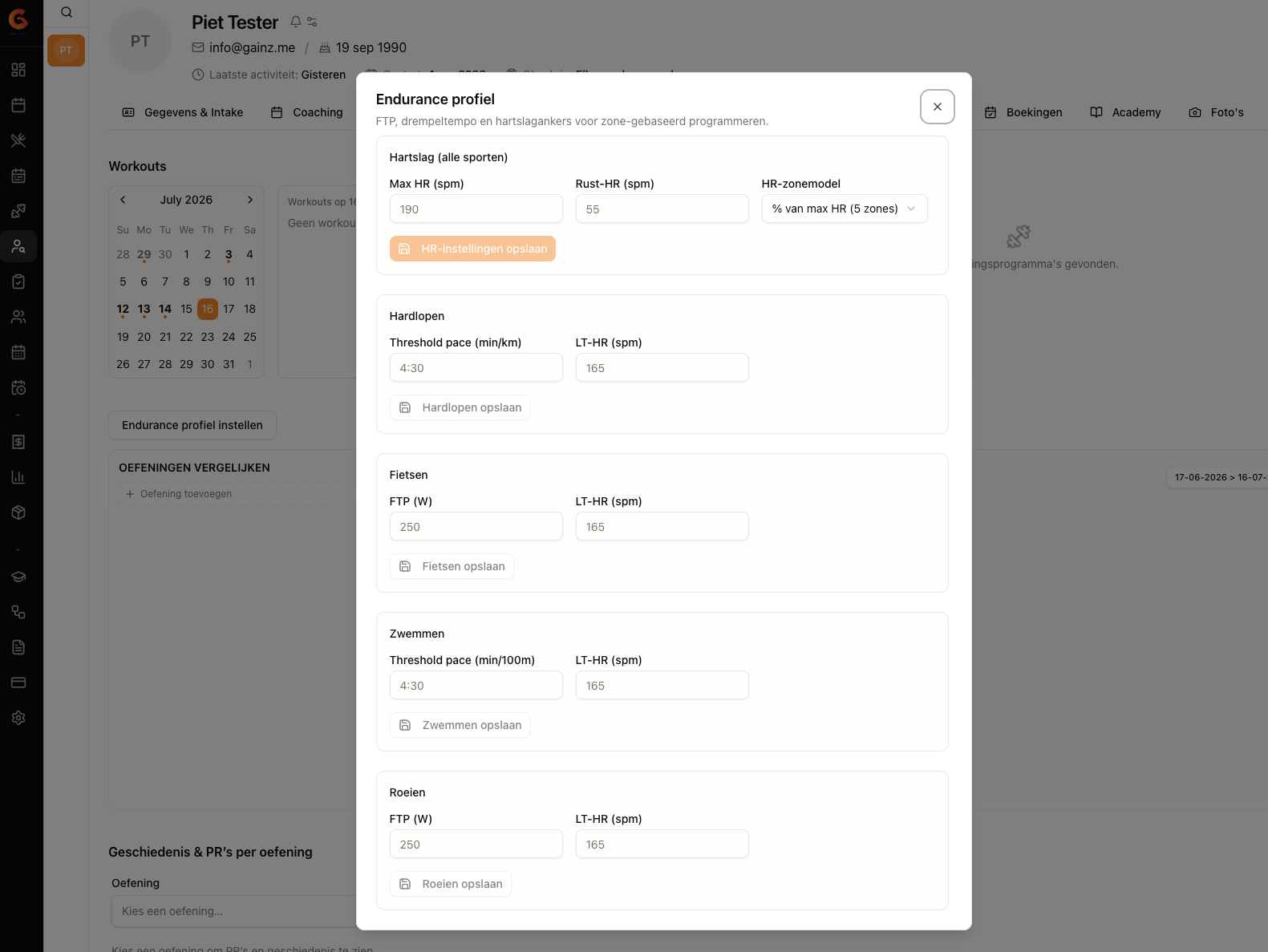Open the dumbbell workouts icon in sidebar
This screenshot has width=1268, height=952.
click(18, 211)
